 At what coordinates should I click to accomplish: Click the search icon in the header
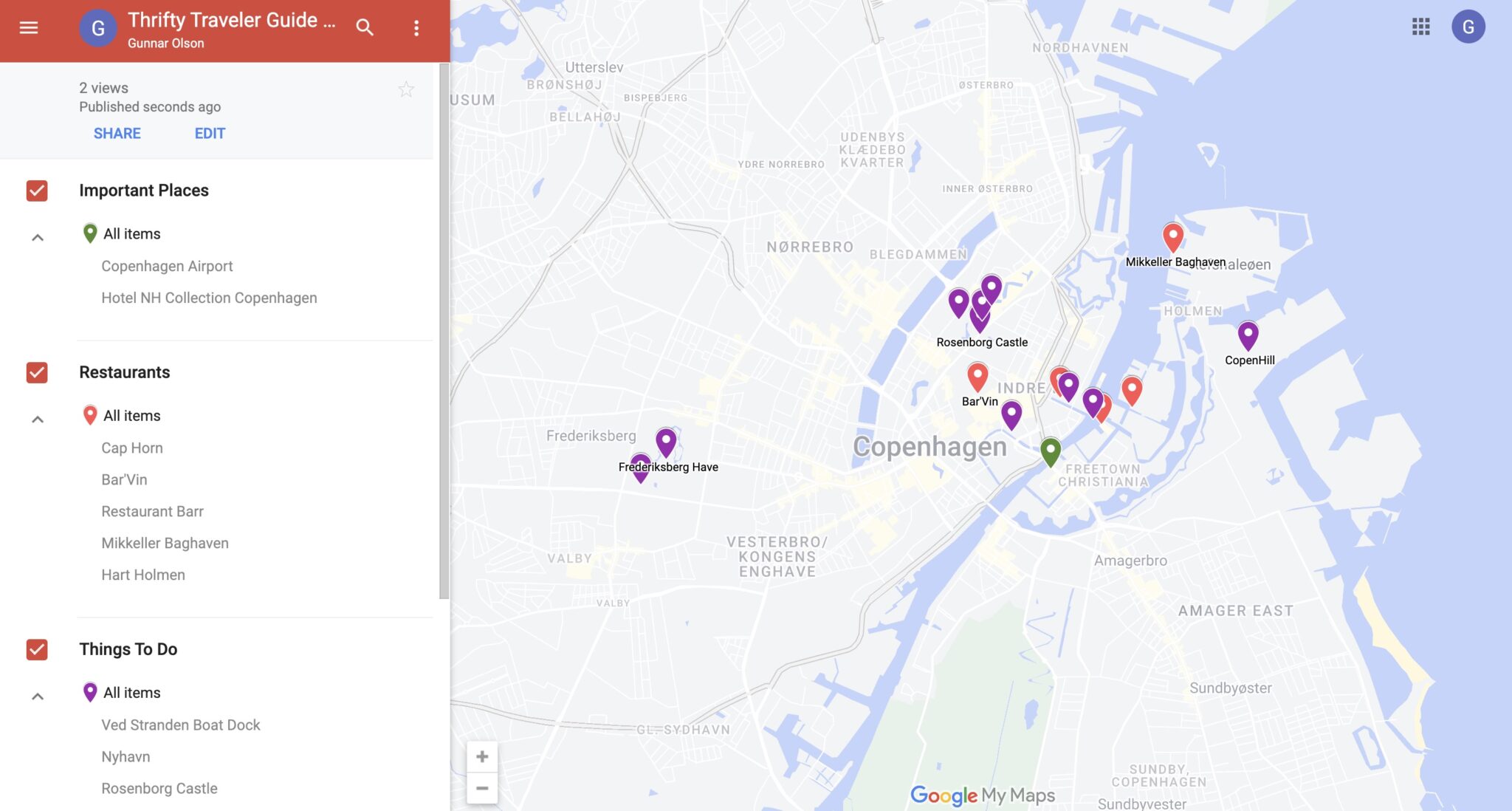(x=365, y=27)
